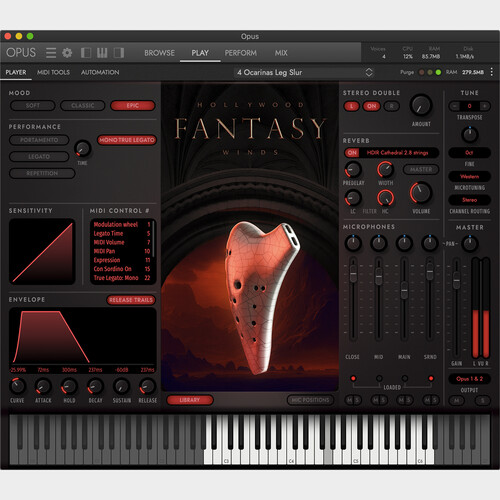Viewport: 500px width, 500px height.
Task: Decrease transpose with the minus button
Action: point(454,106)
